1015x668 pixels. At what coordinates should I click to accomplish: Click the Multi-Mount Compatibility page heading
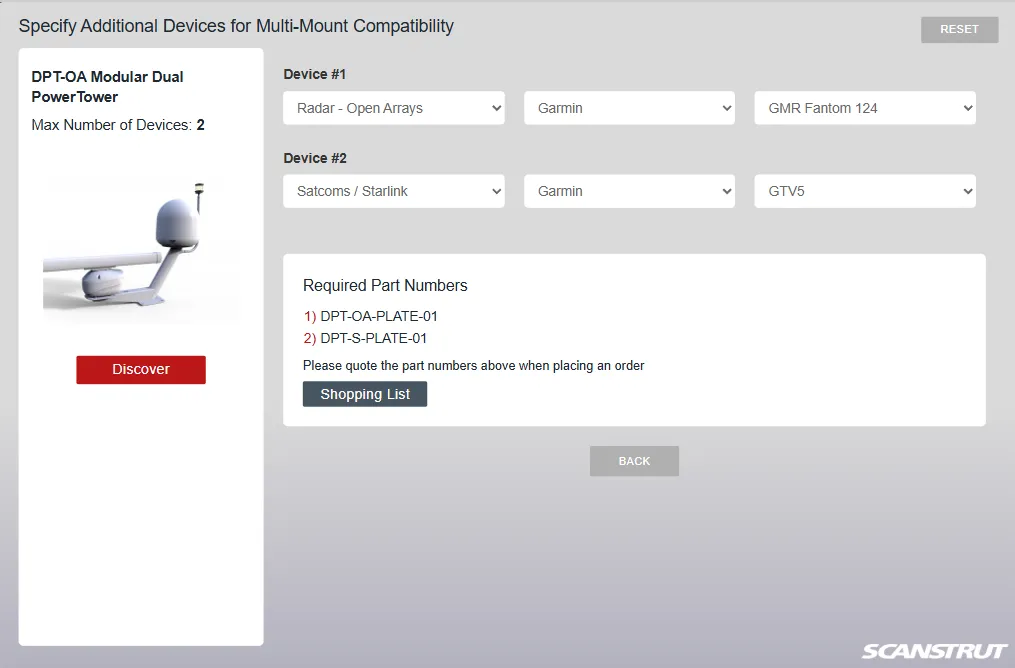coord(236,26)
